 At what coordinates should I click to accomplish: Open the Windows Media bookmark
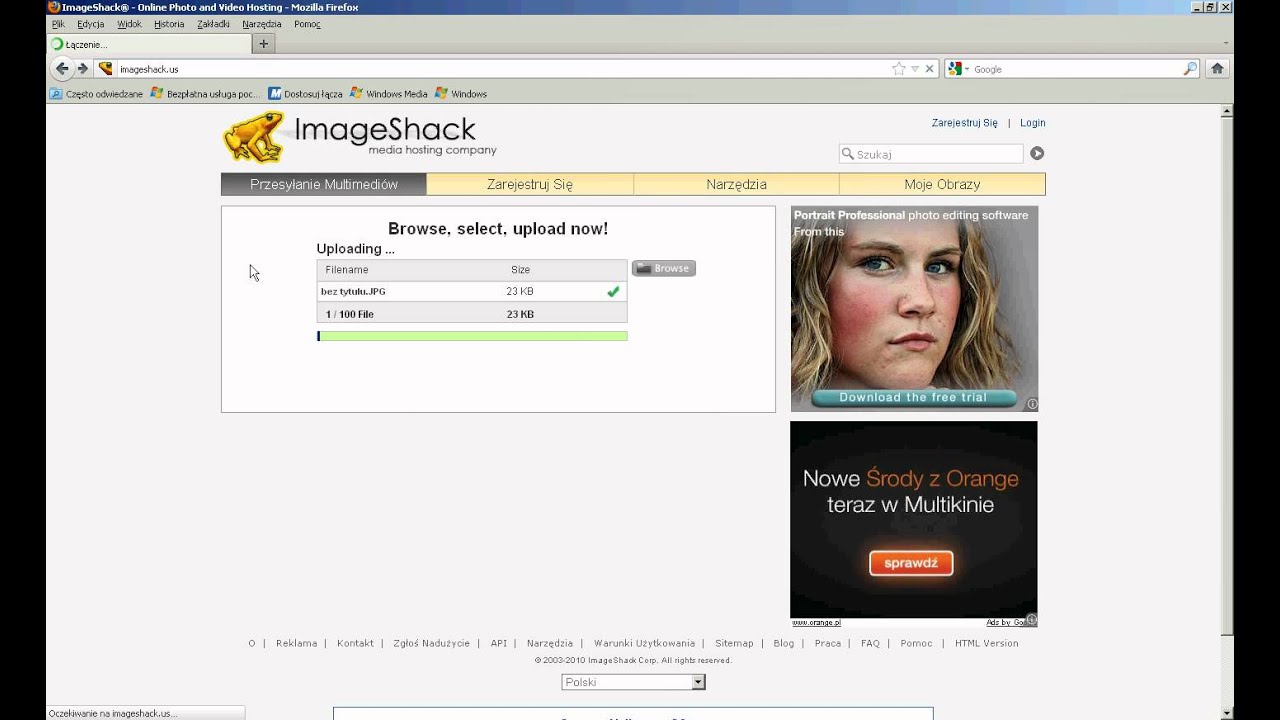coord(389,94)
